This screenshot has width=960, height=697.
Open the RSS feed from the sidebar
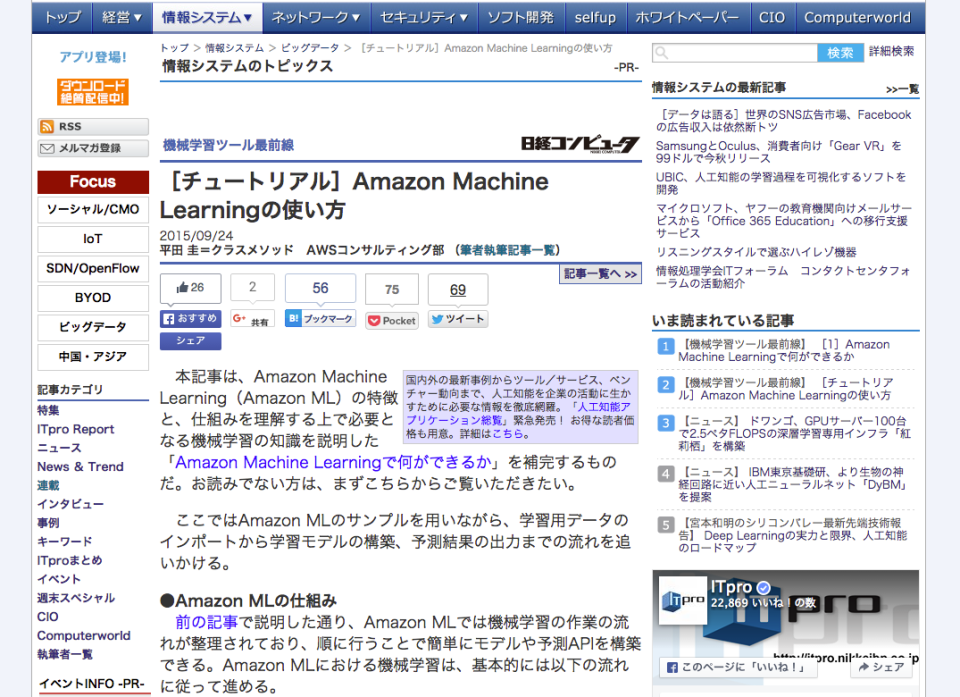pyautogui.click(x=92, y=125)
